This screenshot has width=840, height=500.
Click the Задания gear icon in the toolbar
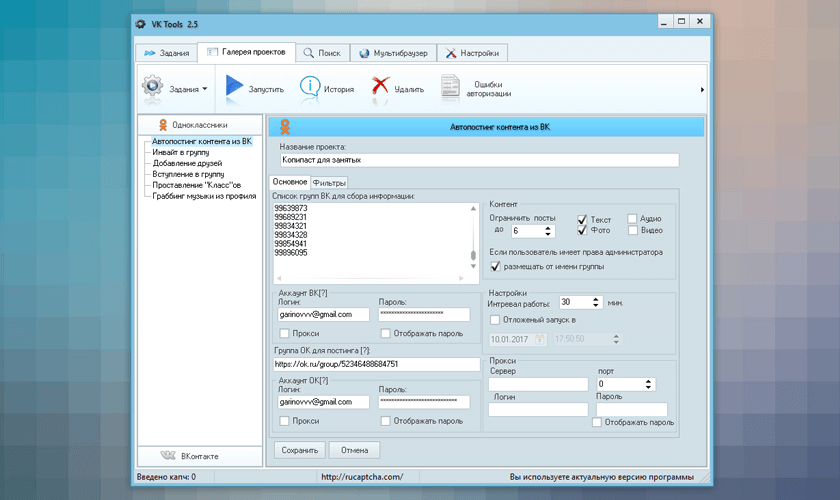[x=153, y=86]
